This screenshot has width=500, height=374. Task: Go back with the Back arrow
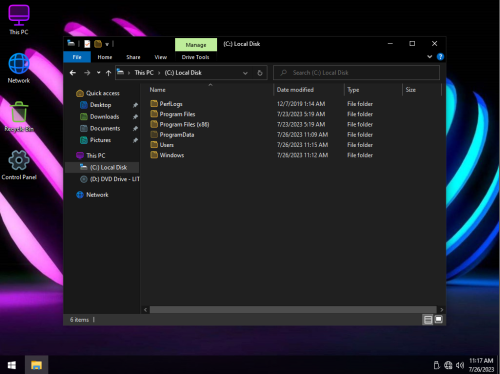(73, 73)
